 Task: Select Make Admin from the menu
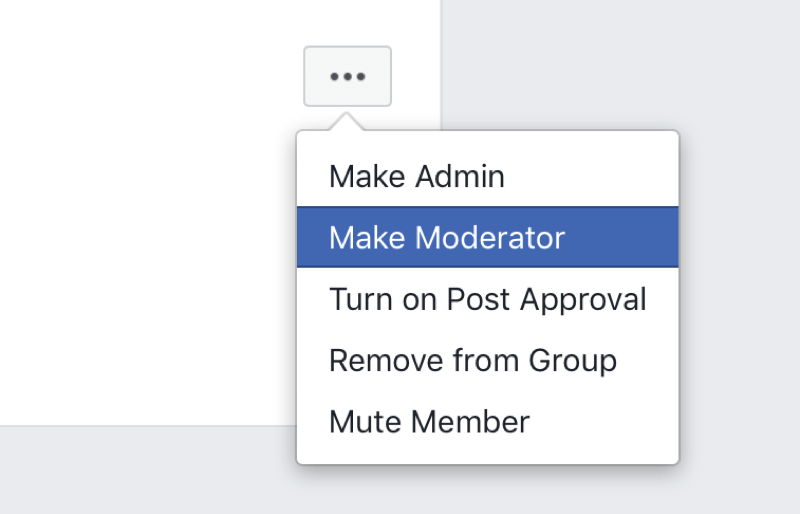click(x=488, y=176)
